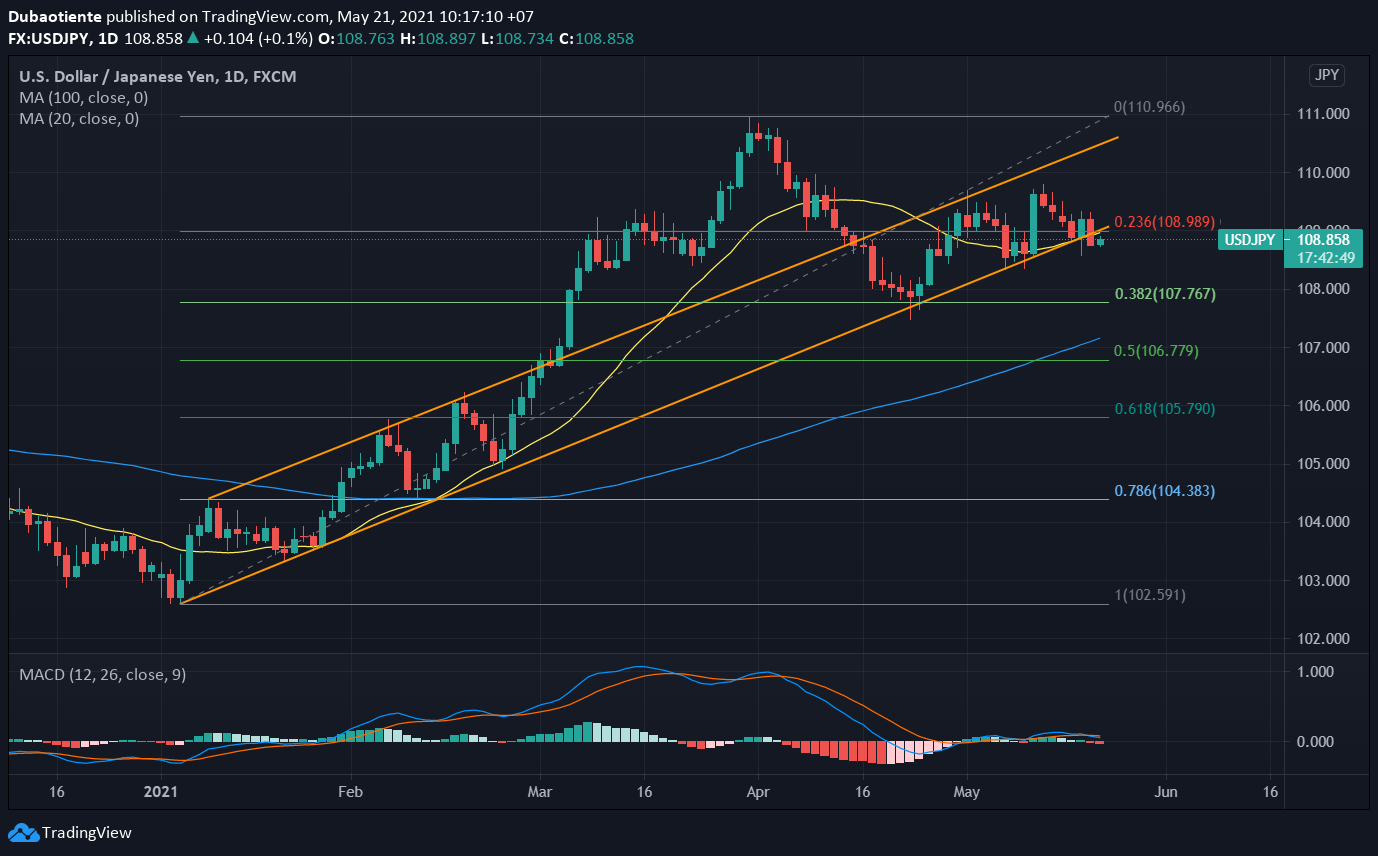Click the 2021 time axis label

(x=161, y=790)
